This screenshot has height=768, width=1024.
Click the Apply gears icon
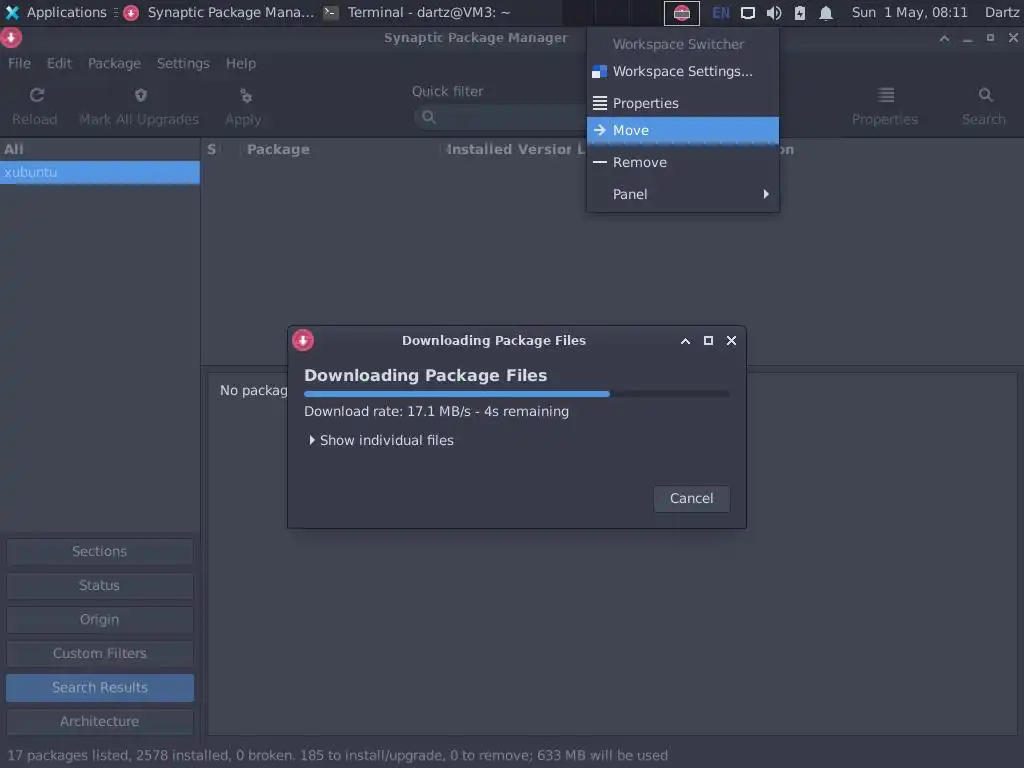[246, 96]
